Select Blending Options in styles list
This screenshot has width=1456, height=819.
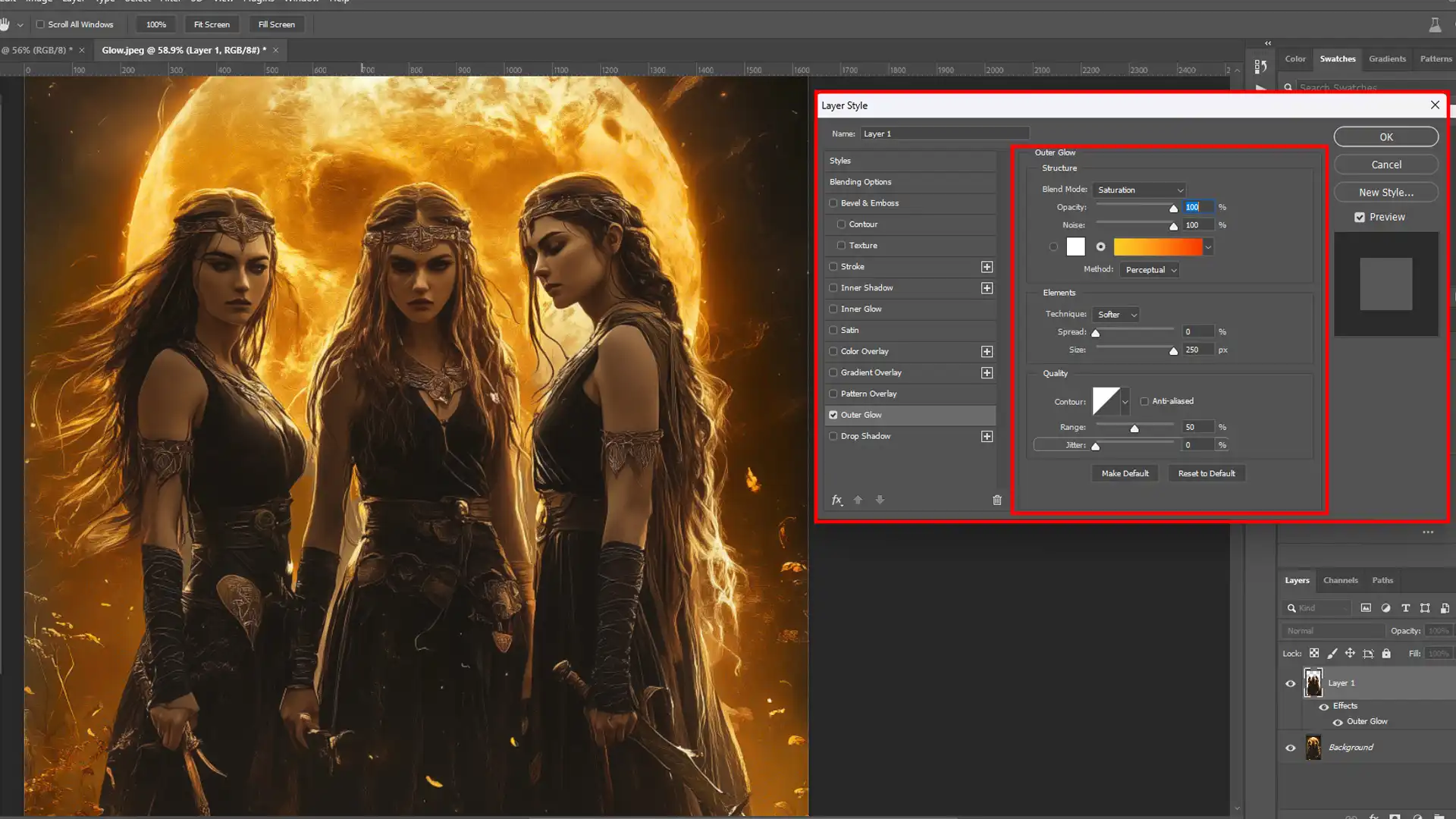909,182
